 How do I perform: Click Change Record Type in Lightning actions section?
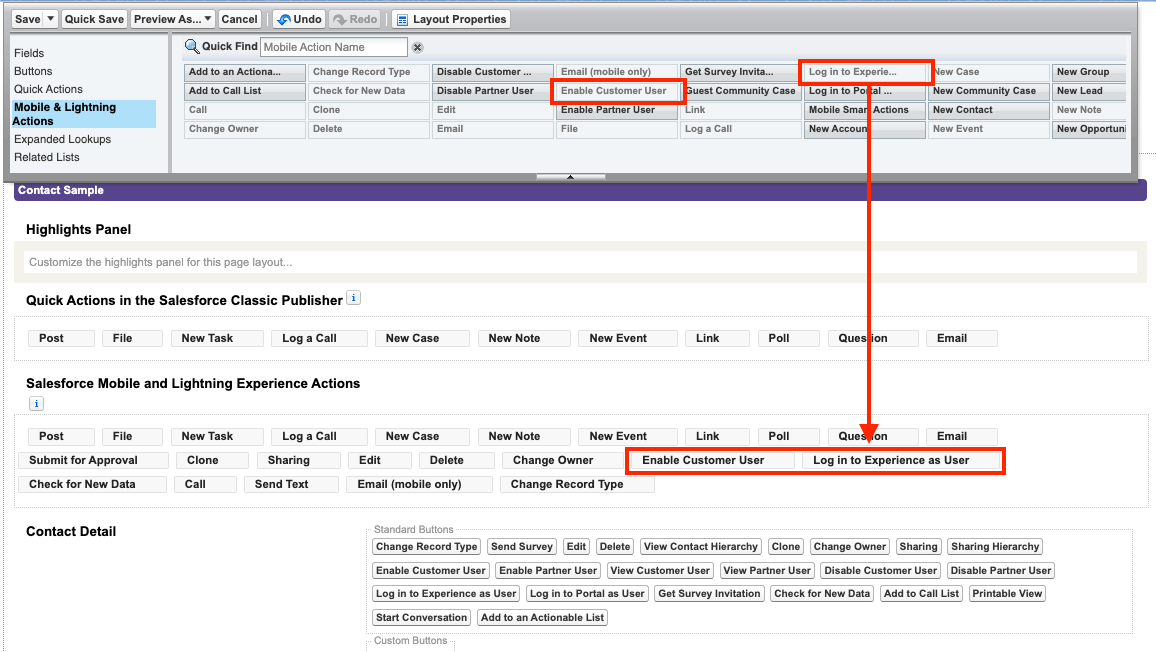(x=577, y=485)
